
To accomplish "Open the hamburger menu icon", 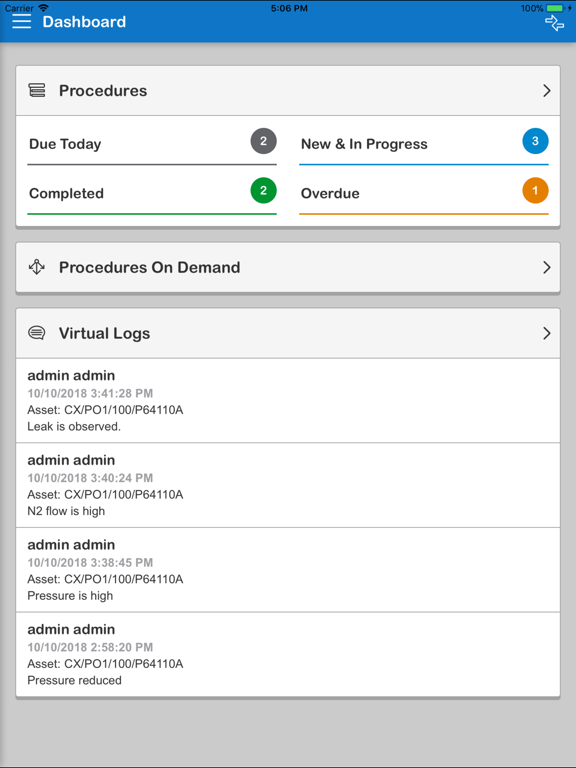I will tap(22, 22).
